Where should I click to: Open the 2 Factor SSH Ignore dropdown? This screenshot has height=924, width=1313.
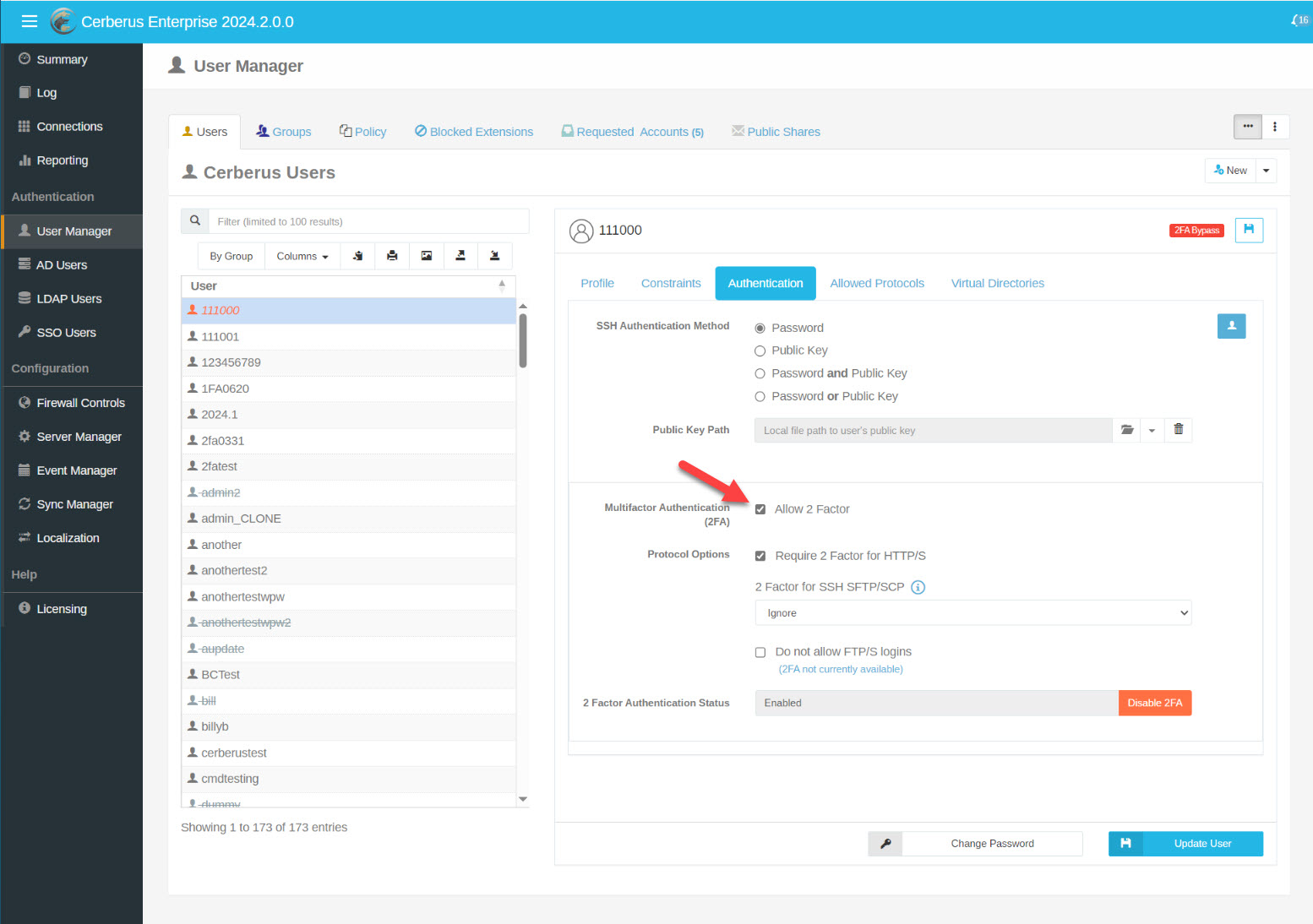tap(973, 613)
